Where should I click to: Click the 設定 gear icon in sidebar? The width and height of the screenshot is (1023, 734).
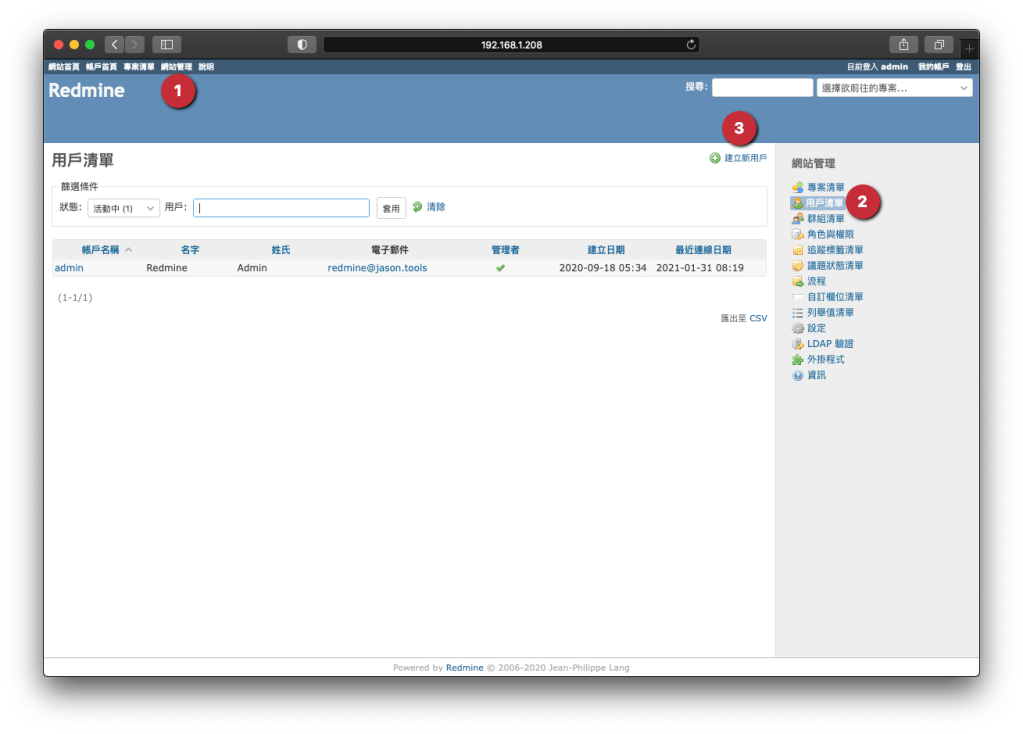(797, 328)
